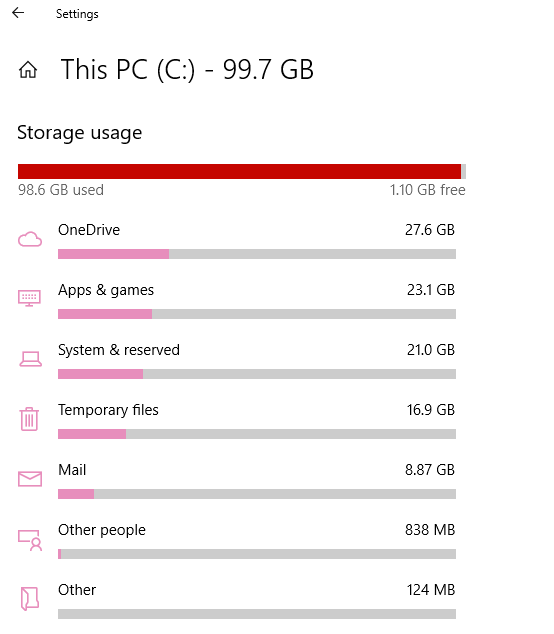This screenshot has width=554, height=634.
Task: Click the Other folder icon
Action: tap(30, 598)
